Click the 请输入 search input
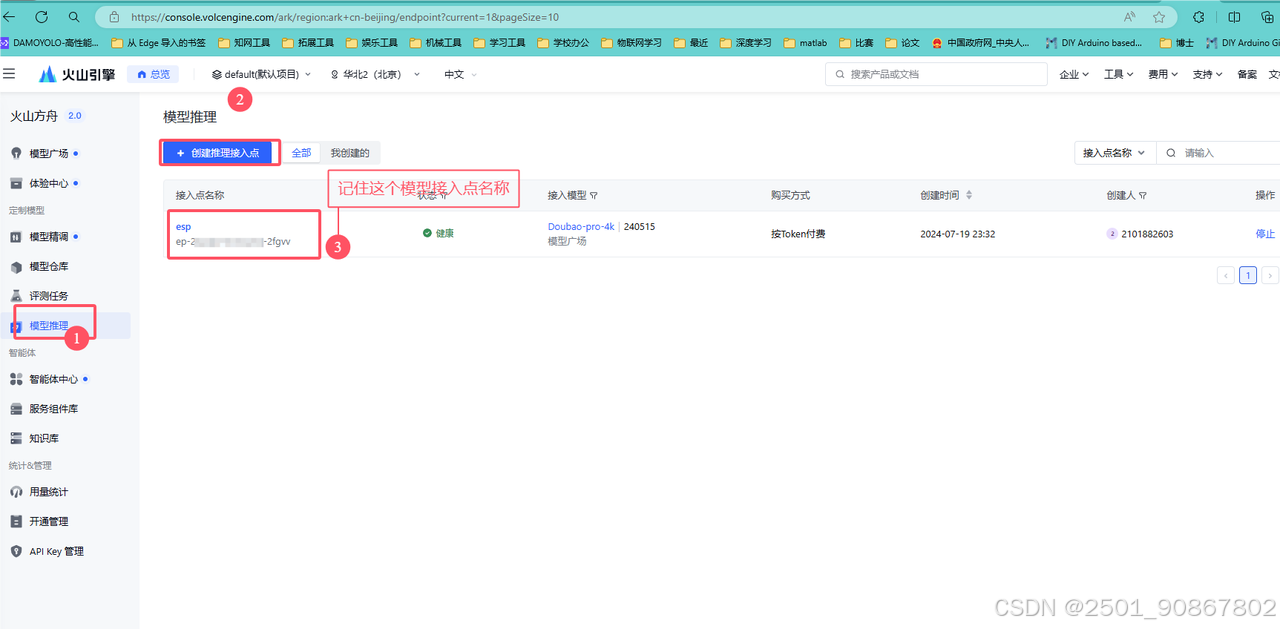Image resolution: width=1280 pixels, height=629 pixels. [x=1220, y=153]
